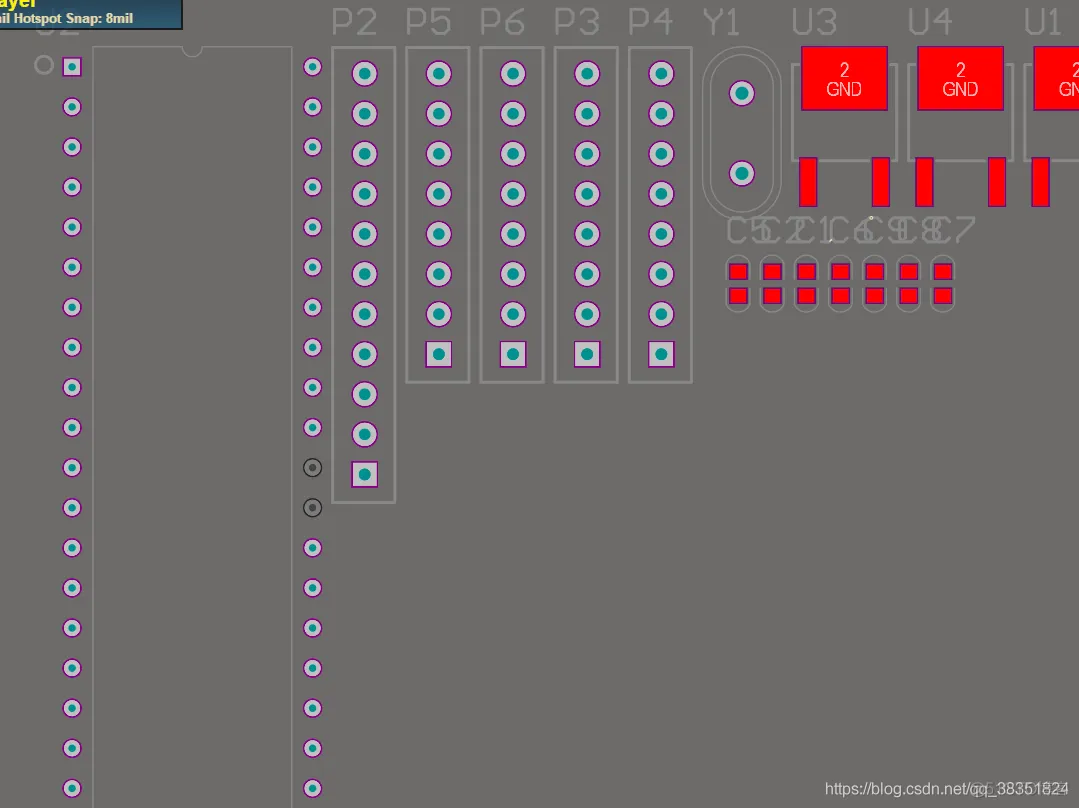
Task: Click the lower pad of the leftmost capacitor
Action: [x=738, y=296]
